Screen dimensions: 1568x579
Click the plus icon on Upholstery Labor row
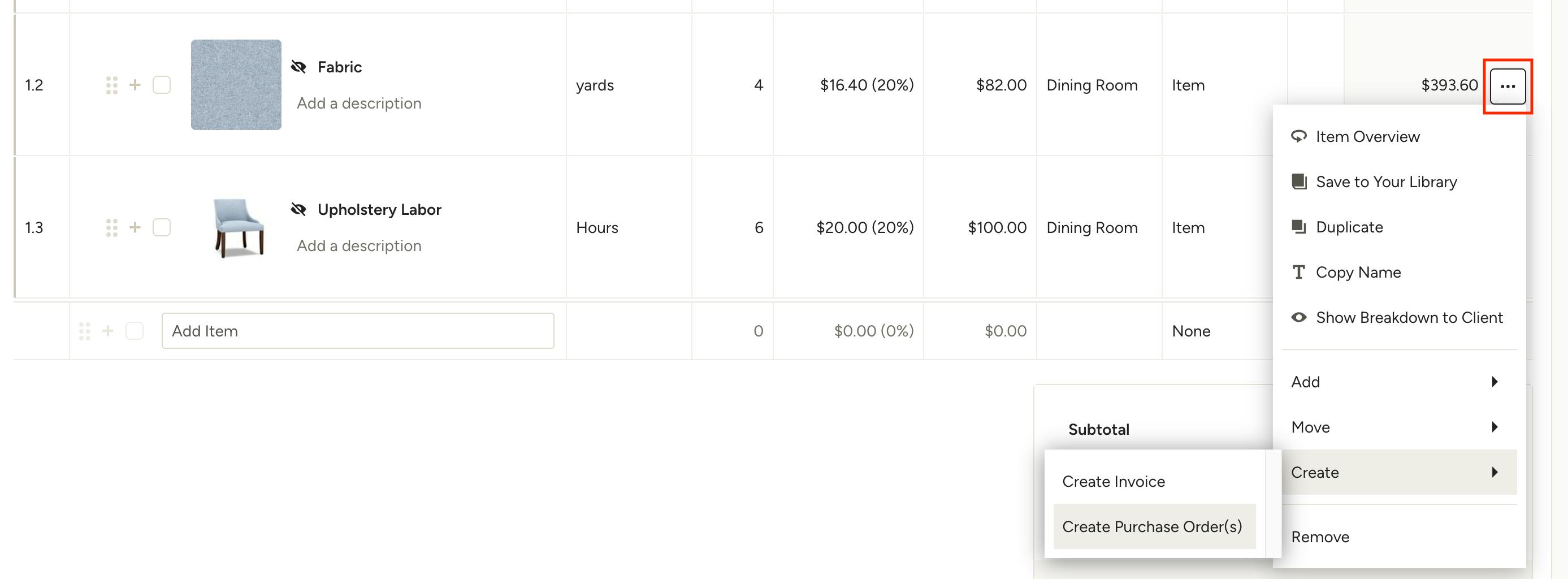[x=135, y=228]
